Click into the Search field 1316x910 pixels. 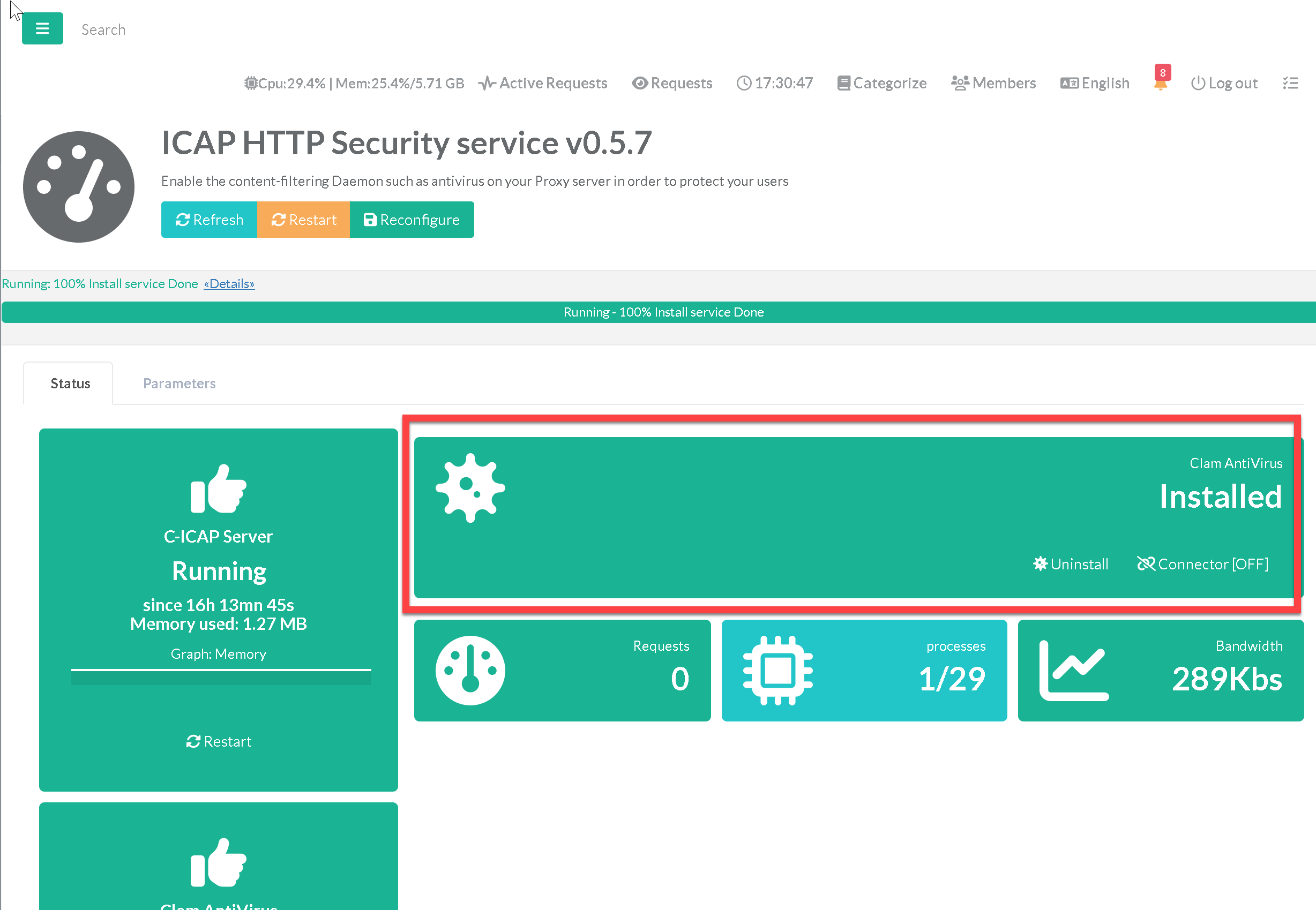(x=103, y=29)
